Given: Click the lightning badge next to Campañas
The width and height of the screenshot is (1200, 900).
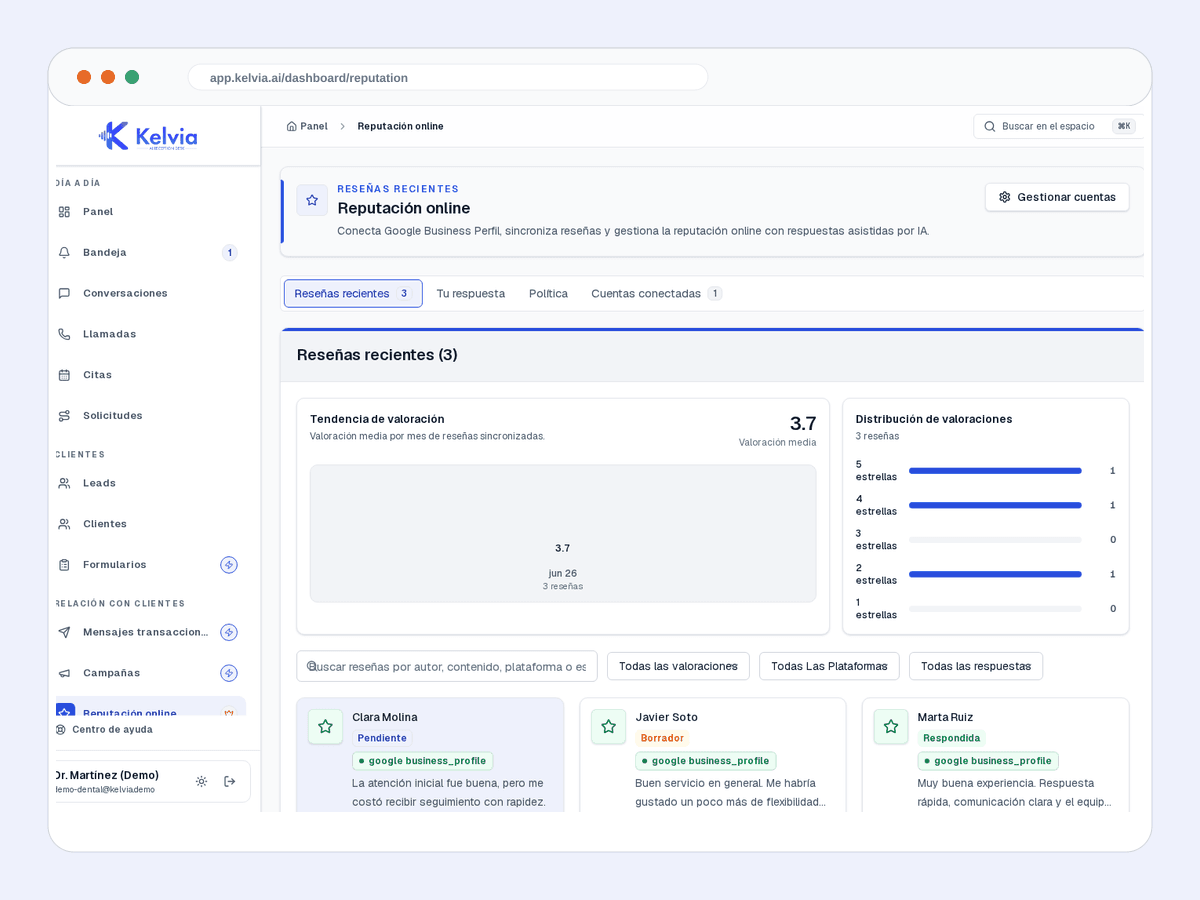Looking at the screenshot, I should [229, 673].
